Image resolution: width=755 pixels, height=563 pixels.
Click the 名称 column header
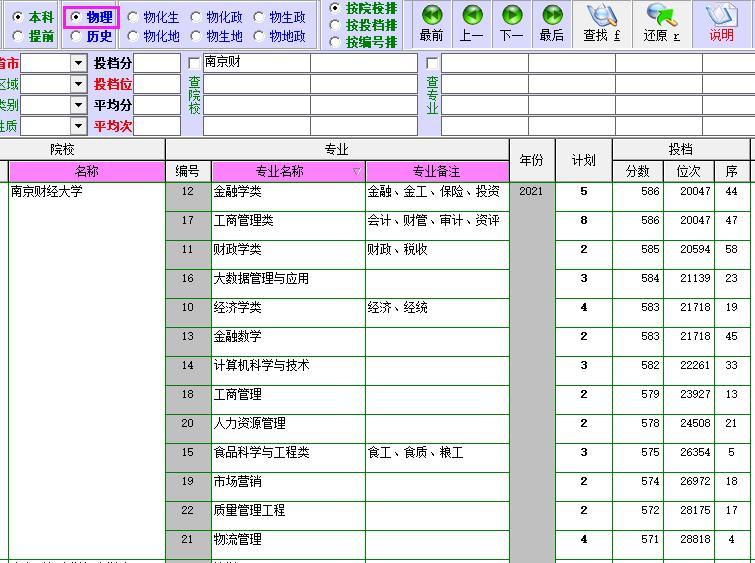pyautogui.click(x=87, y=171)
